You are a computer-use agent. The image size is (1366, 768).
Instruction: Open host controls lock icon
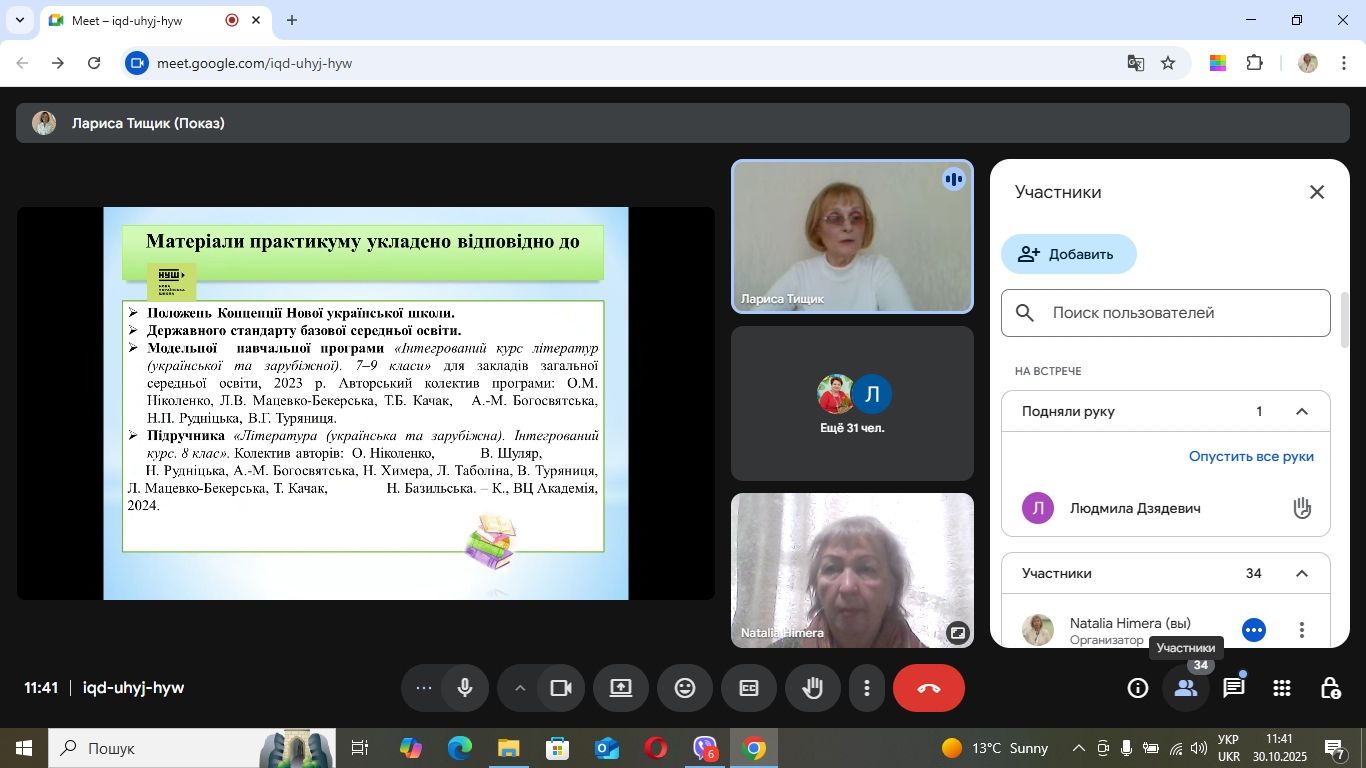[1330, 688]
